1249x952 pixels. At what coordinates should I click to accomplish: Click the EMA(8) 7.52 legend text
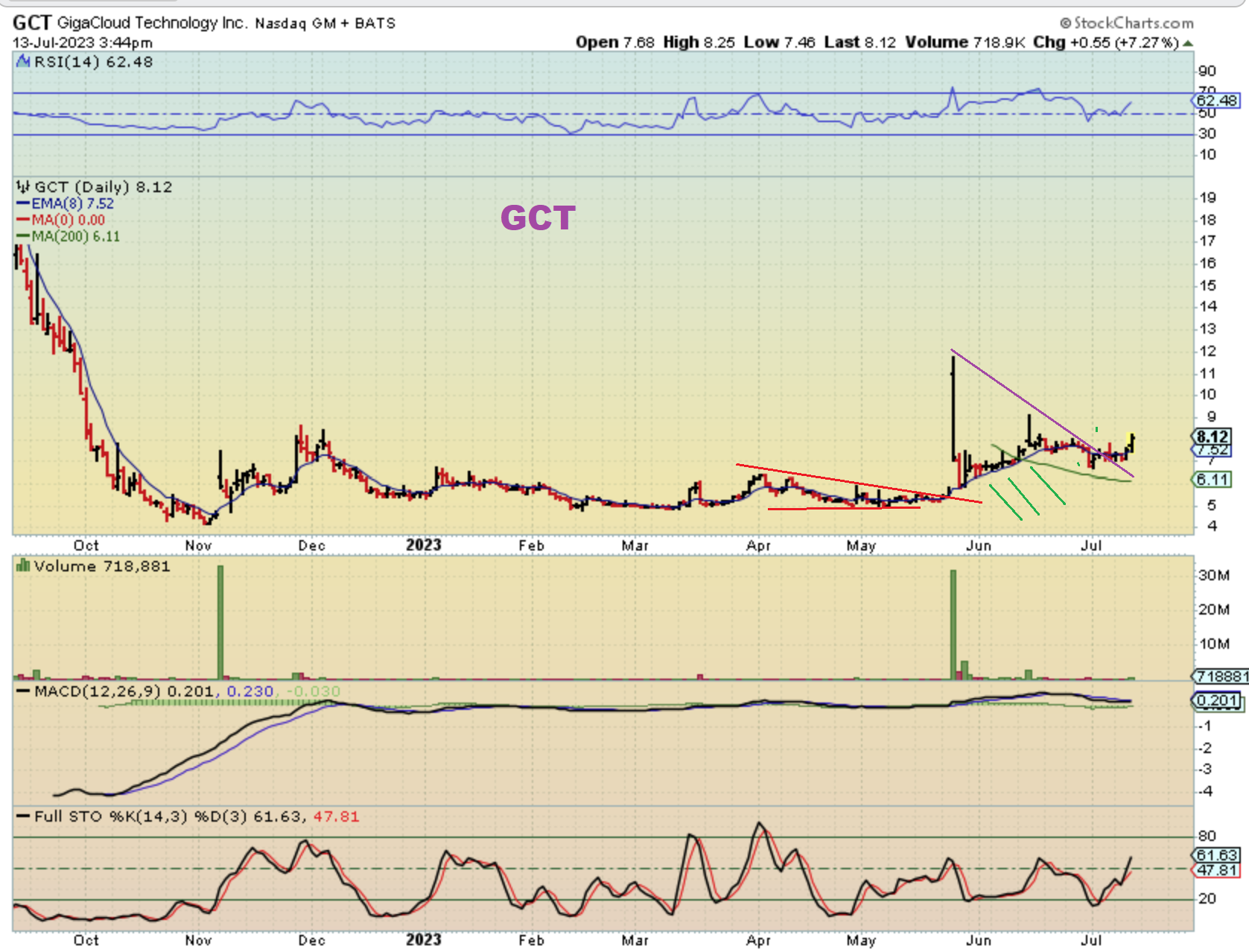73,203
